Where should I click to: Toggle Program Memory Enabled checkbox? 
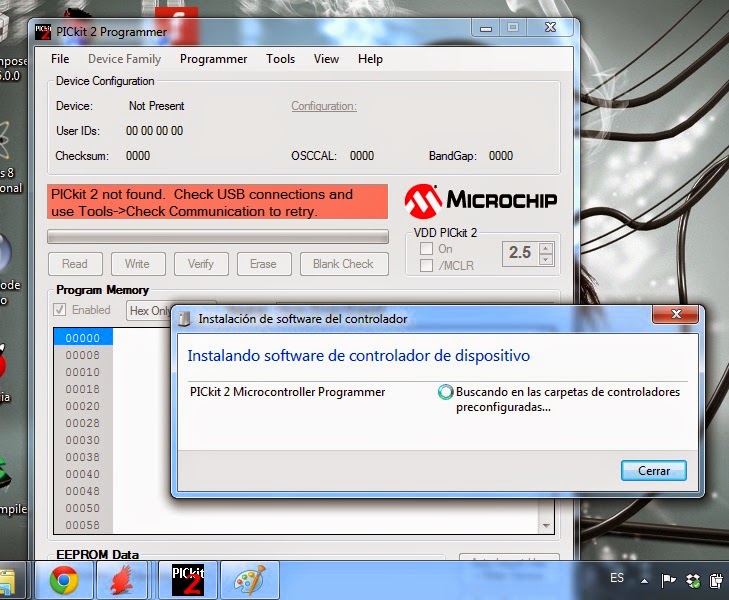pos(60,310)
